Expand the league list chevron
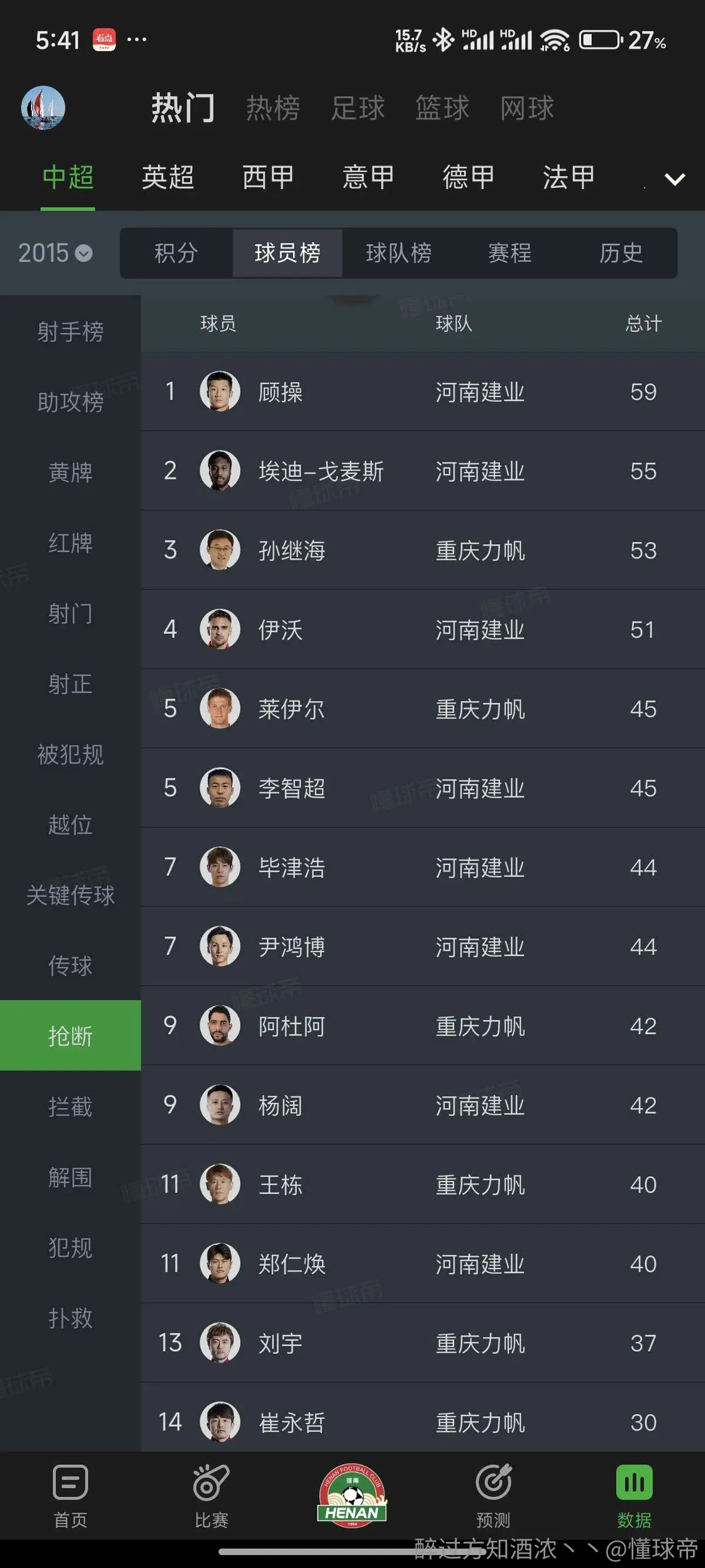This screenshot has width=705, height=1568. [675, 179]
